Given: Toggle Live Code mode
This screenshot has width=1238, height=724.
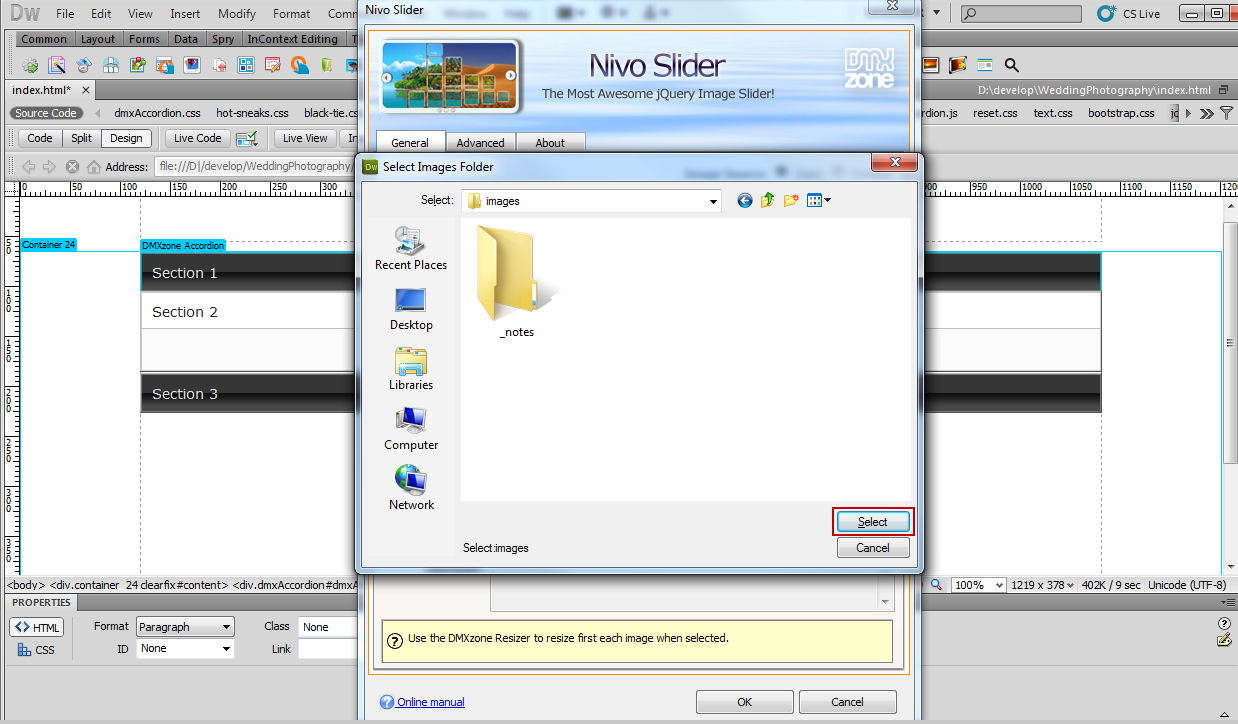Looking at the screenshot, I should (197, 139).
